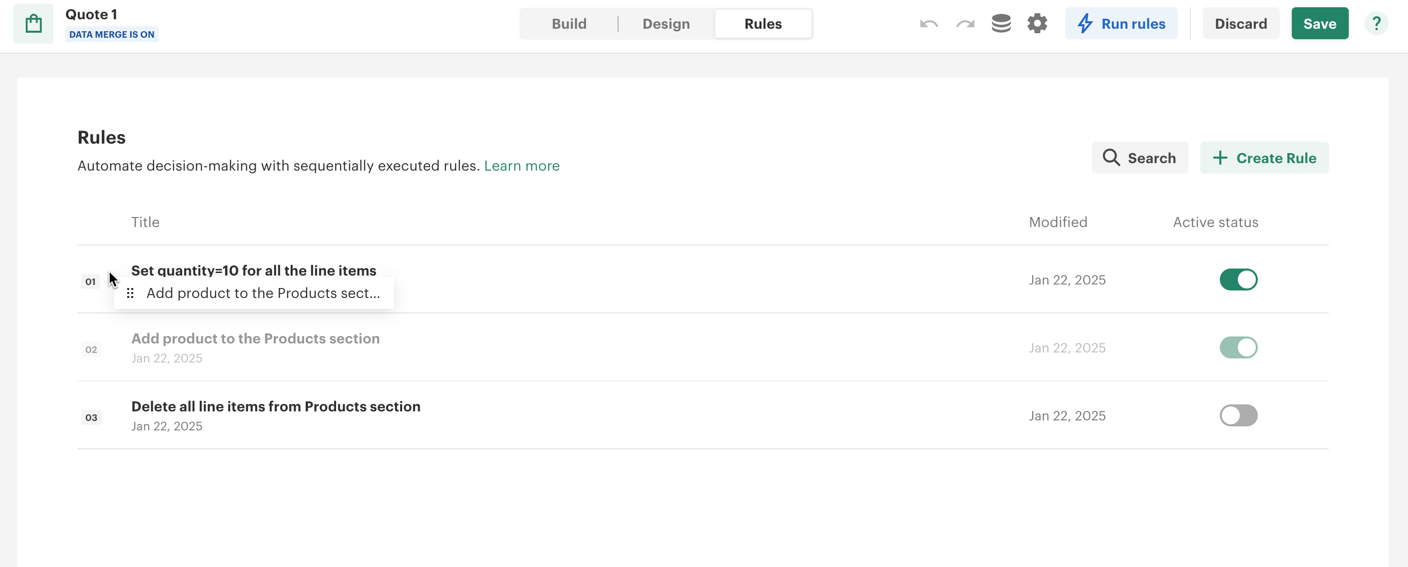
Task: Select the Rules tab
Action: tap(763, 24)
